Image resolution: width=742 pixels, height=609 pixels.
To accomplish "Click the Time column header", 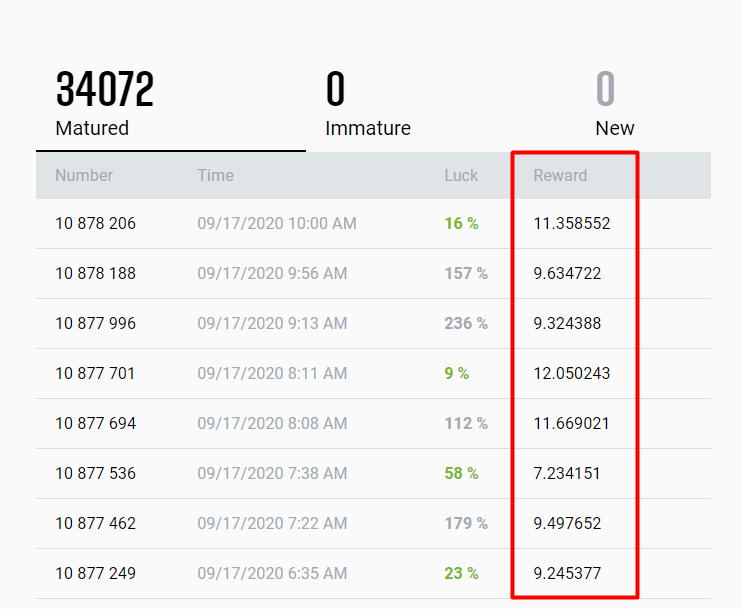I will [215, 175].
